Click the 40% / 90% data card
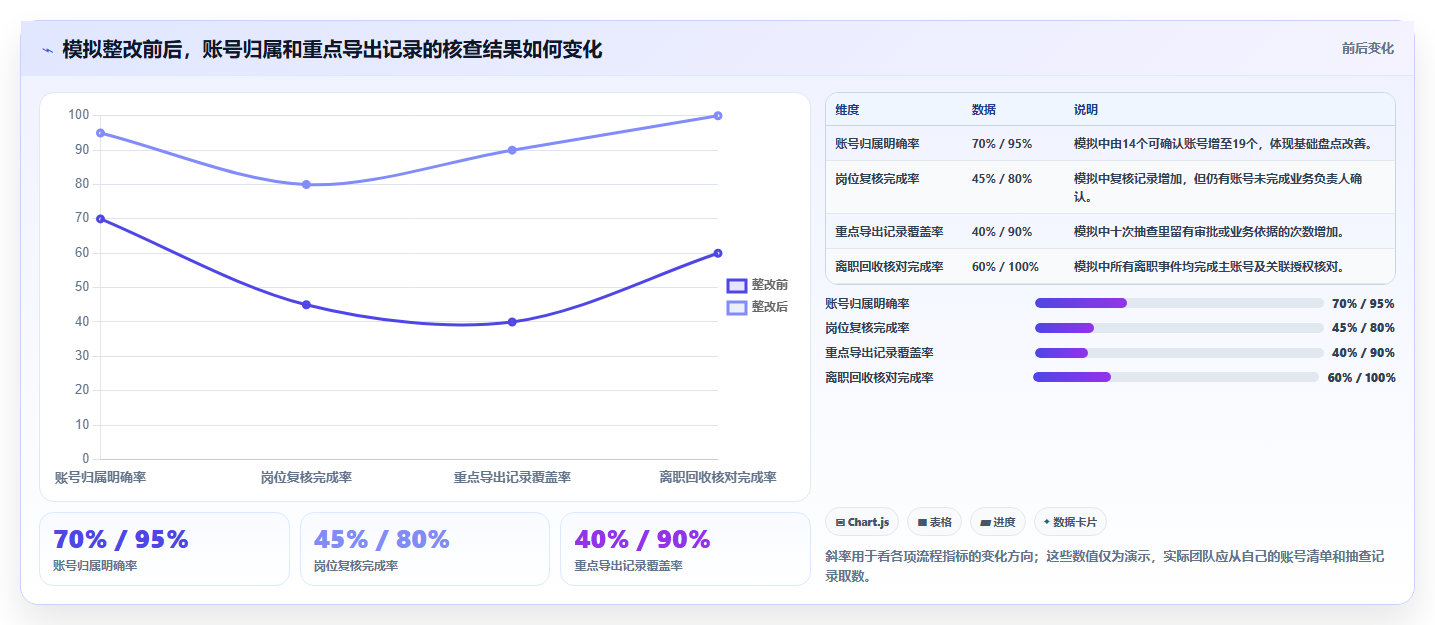 point(685,549)
